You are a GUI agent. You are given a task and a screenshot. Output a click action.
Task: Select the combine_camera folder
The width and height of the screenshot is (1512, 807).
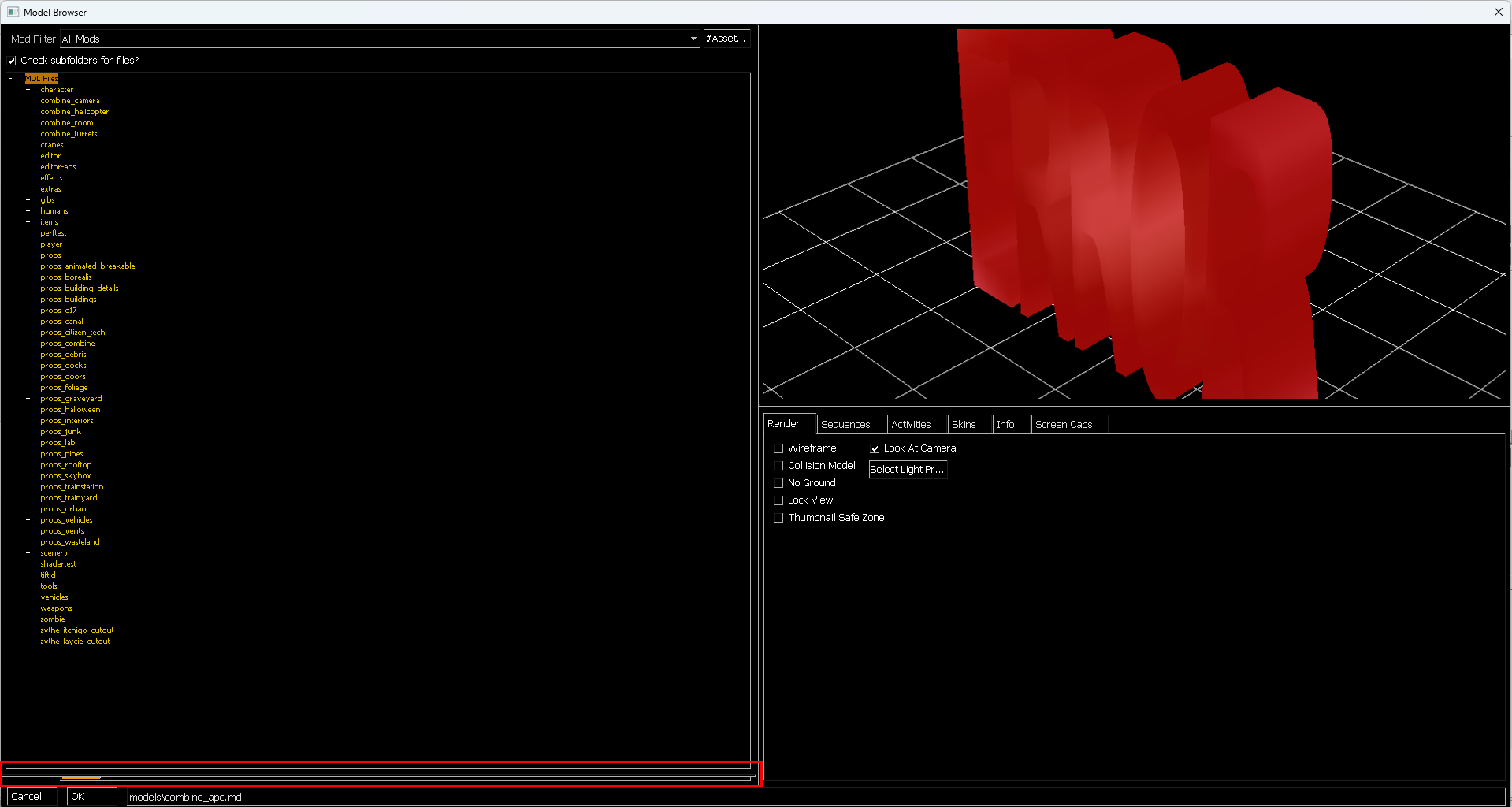coord(70,101)
